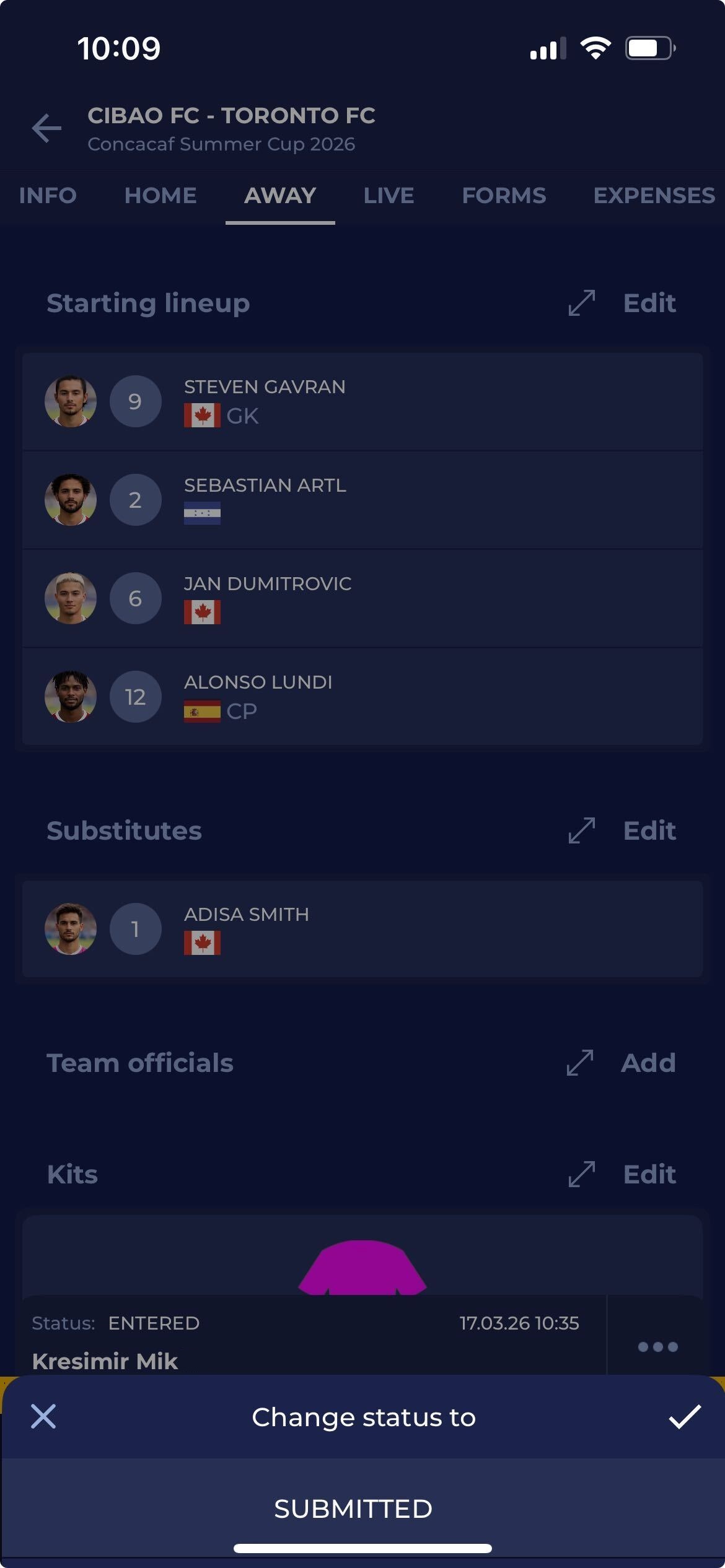
Task: Open the LIVE tab
Action: tap(389, 196)
